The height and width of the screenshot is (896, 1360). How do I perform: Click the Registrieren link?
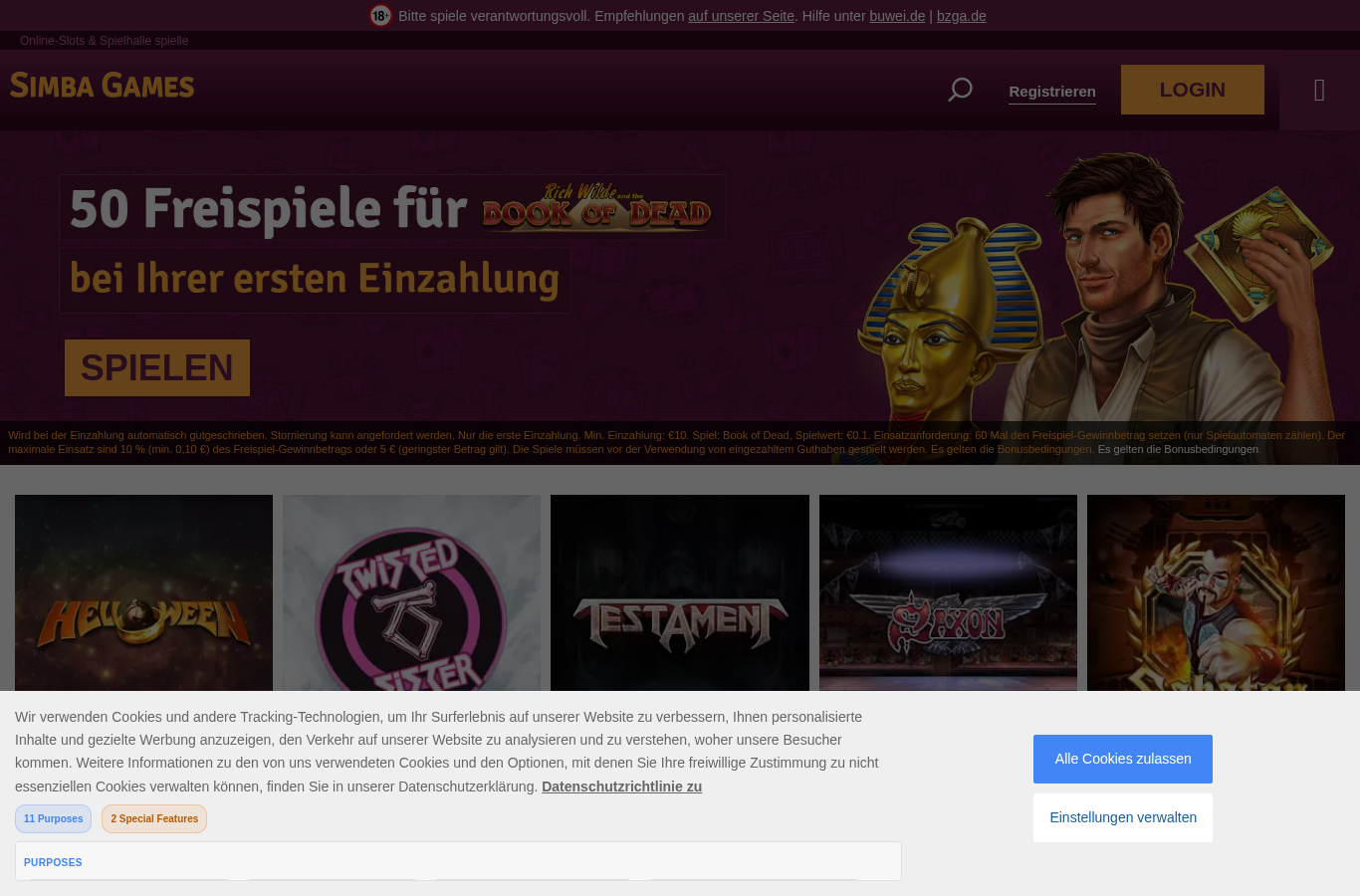point(1052,92)
